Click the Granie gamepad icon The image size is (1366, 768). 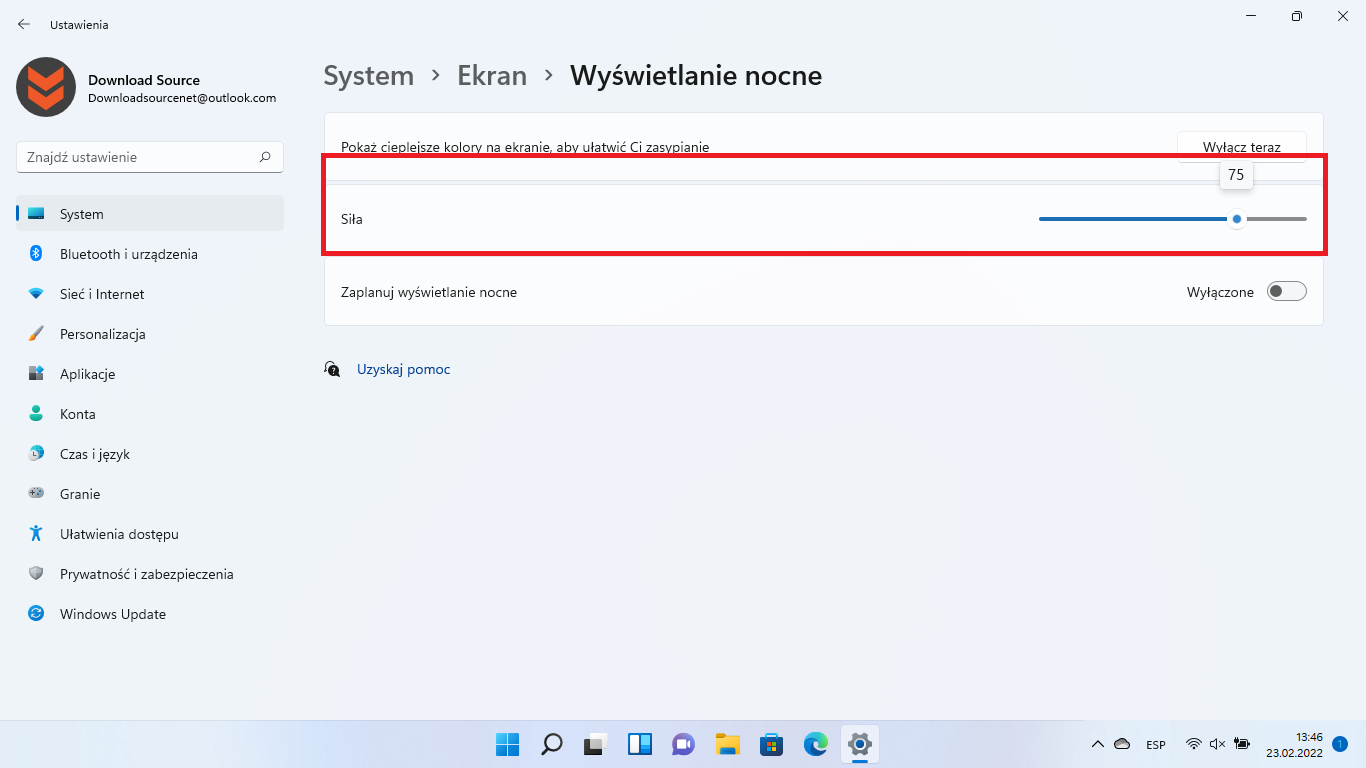pos(36,494)
